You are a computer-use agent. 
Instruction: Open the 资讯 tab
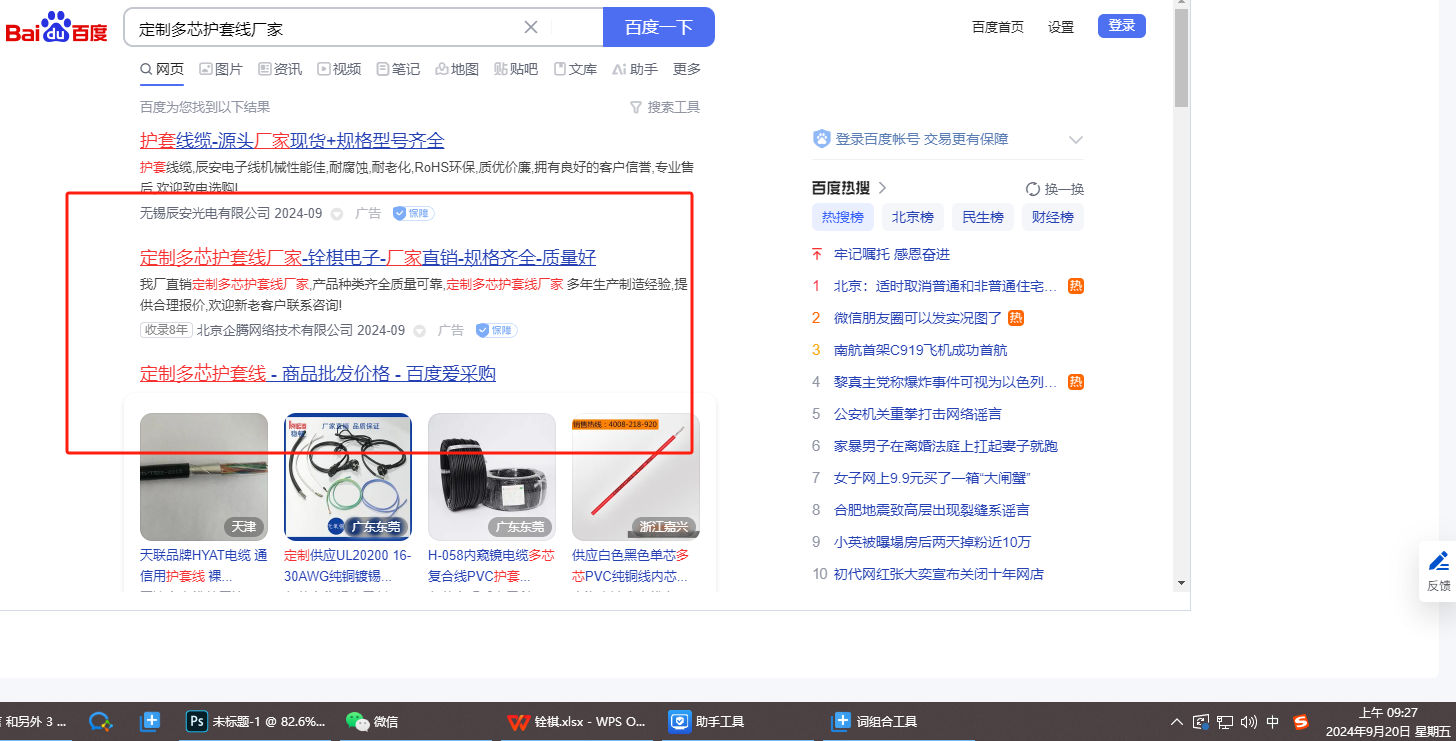[280, 69]
